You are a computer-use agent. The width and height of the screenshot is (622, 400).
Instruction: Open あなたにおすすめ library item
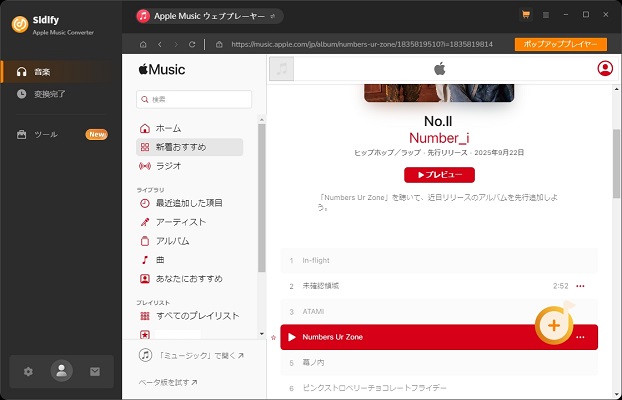190,279
